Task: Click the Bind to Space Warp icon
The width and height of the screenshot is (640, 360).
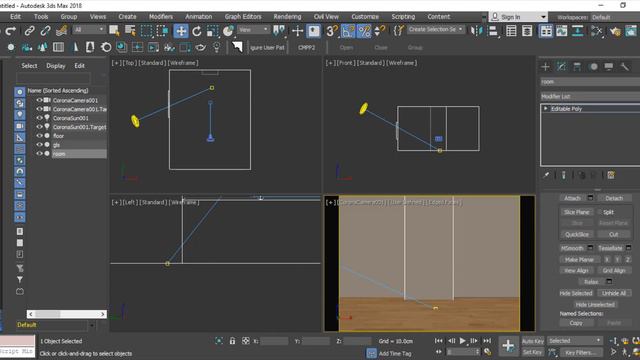Action: pyautogui.click(x=61, y=31)
